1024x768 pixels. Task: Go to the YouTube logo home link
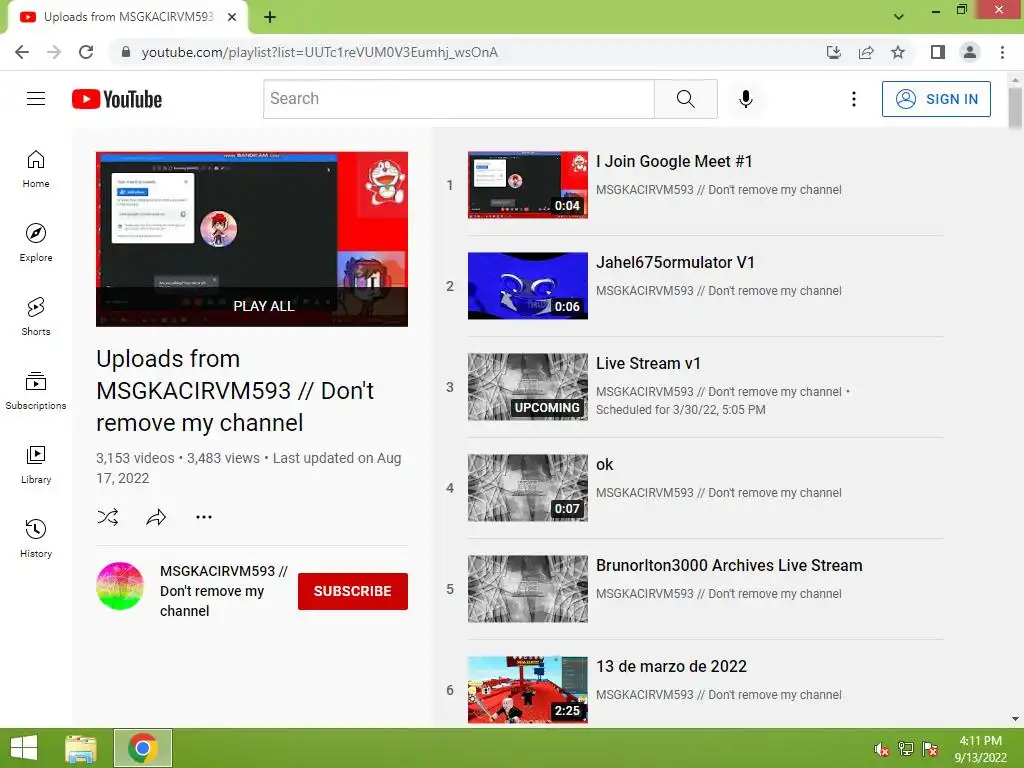117,99
